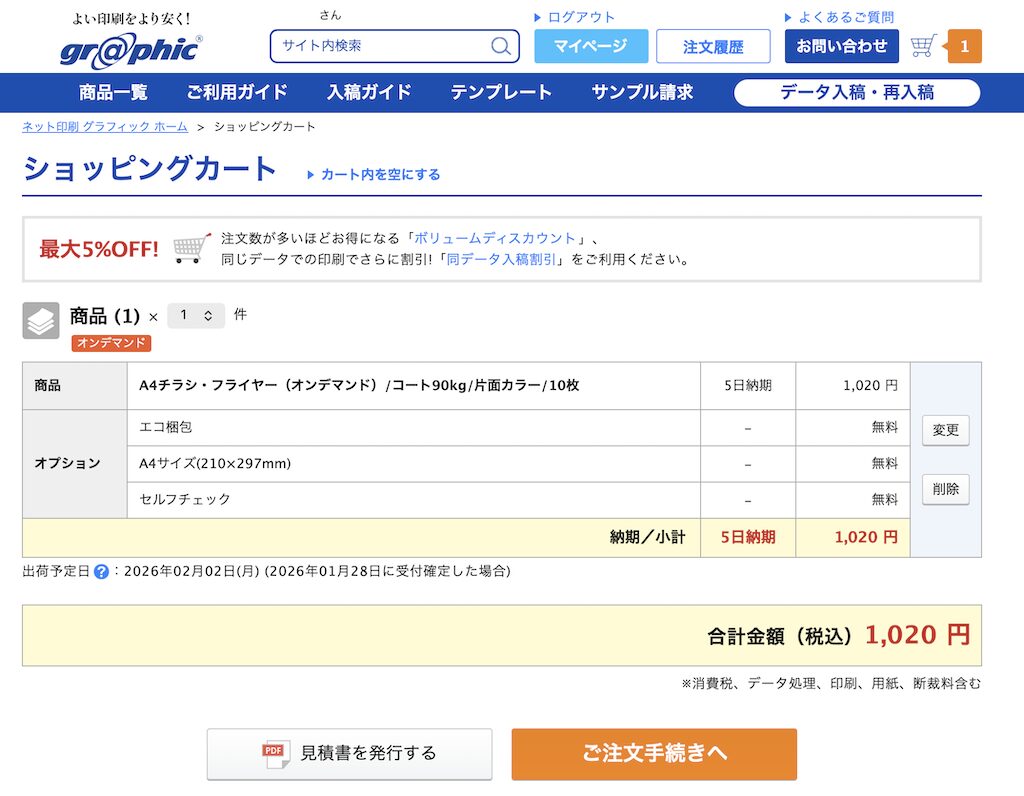Click the stacked layers product icon
Screen dimensions: 1024x796
coord(41,321)
